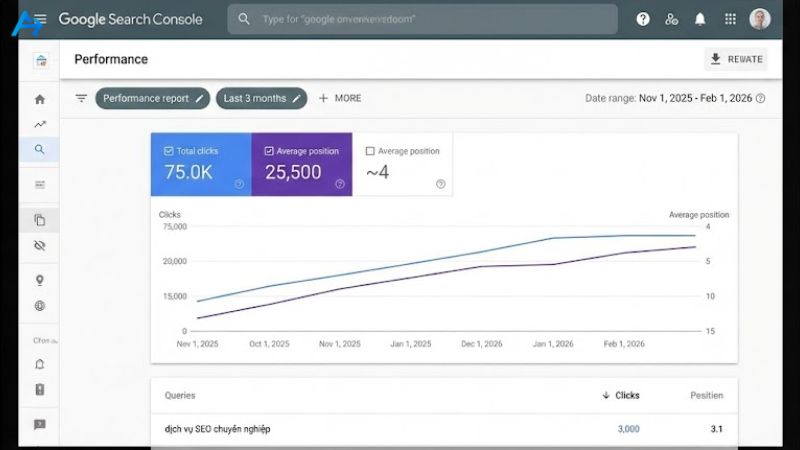
Task: Open the clipboard report sidebar icon
Action: click(x=40, y=389)
